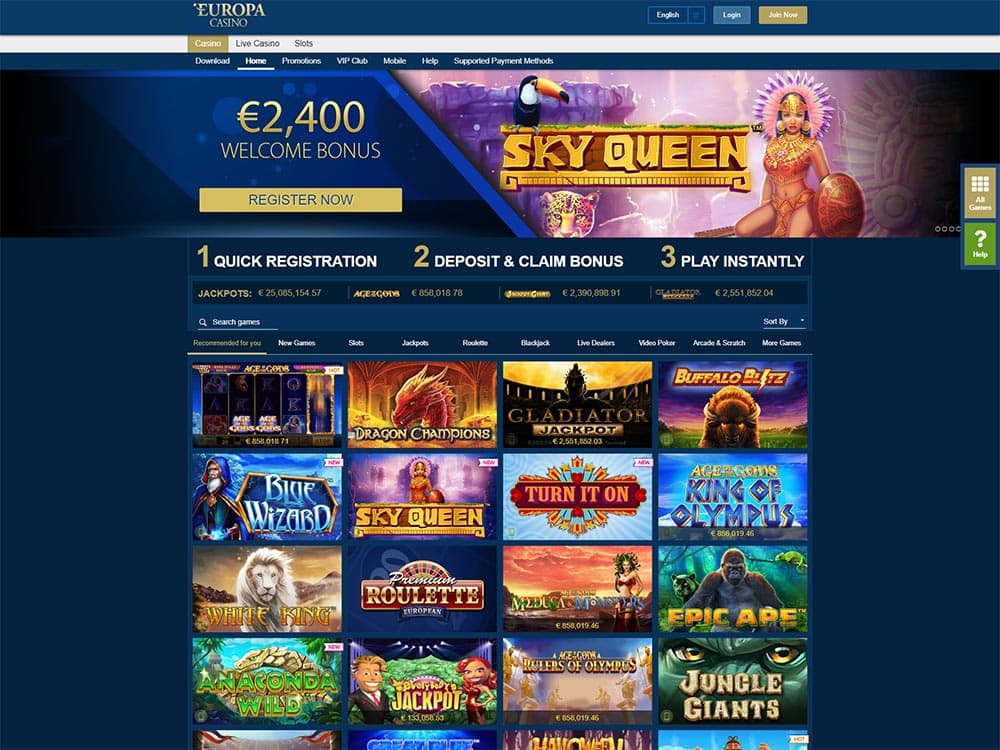
Task: Open the Premium Roulette European thumbnail
Action: (x=422, y=589)
